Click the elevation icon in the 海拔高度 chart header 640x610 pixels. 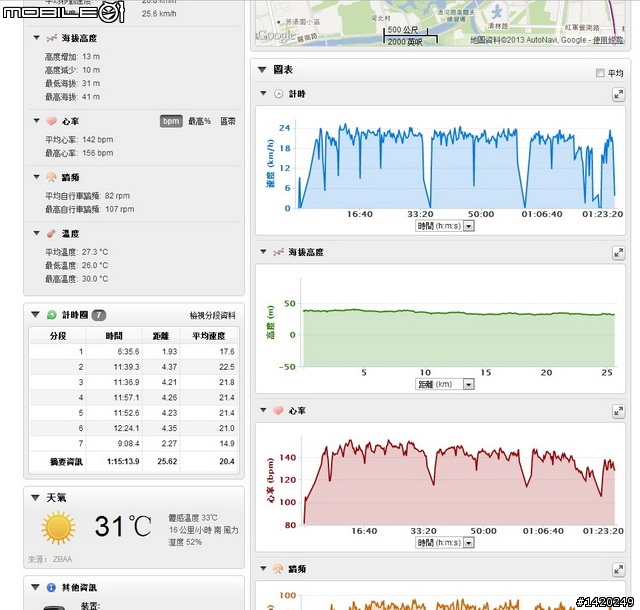pyautogui.click(x=278, y=252)
